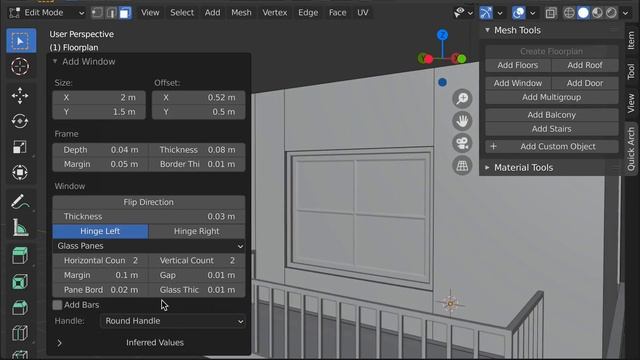Open the Round Handle dropdown
Screen dimensions: 640x360
tap(173, 321)
